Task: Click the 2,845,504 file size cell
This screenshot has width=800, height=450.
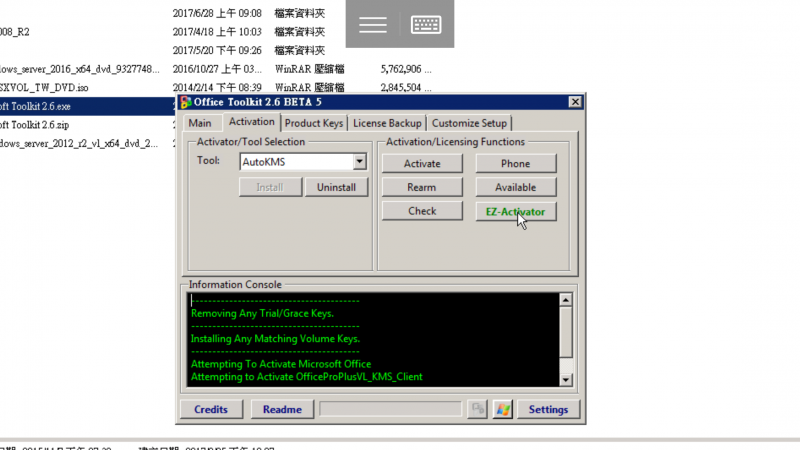Action: (x=406, y=88)
